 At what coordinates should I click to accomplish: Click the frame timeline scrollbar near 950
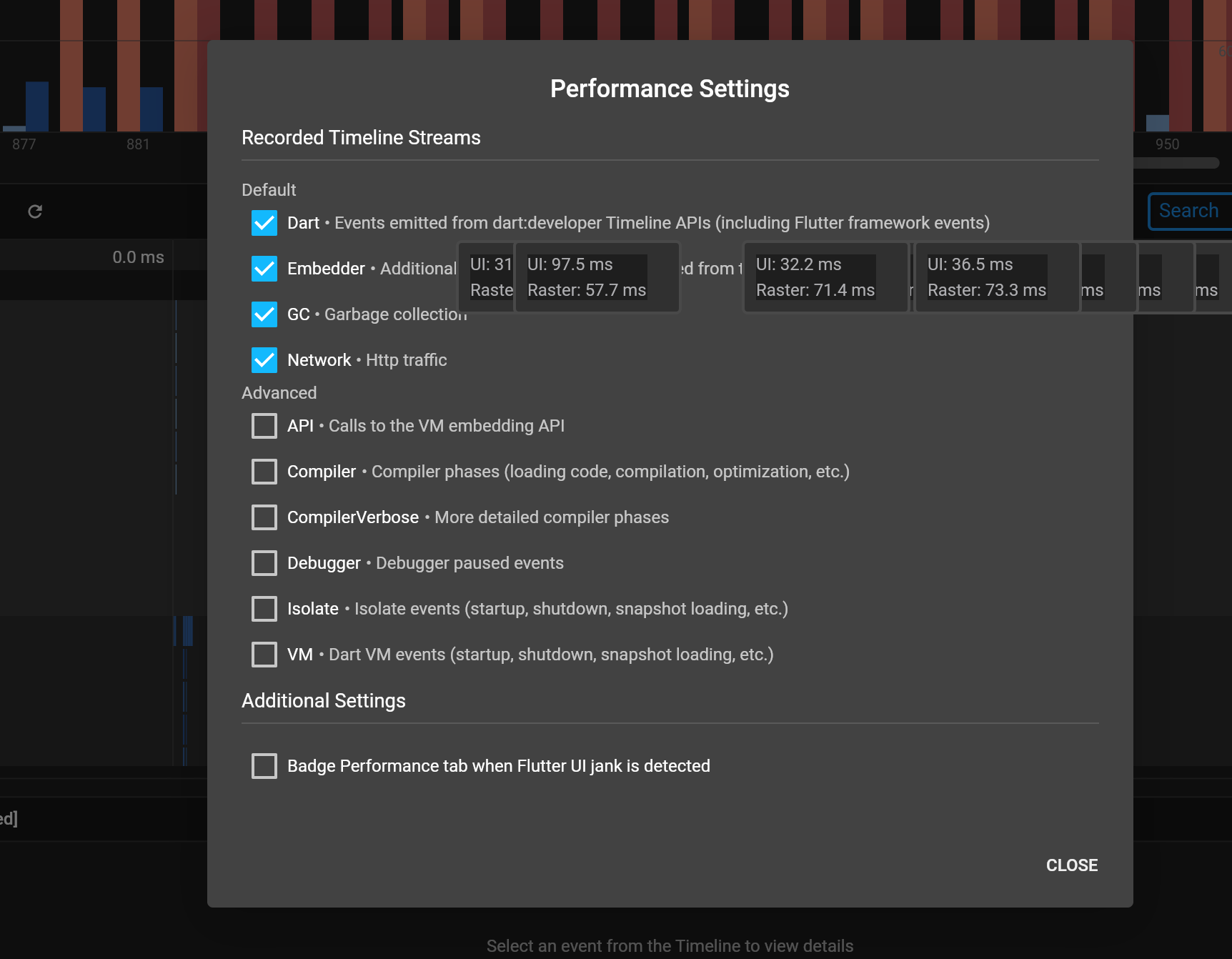[1167, 163]
